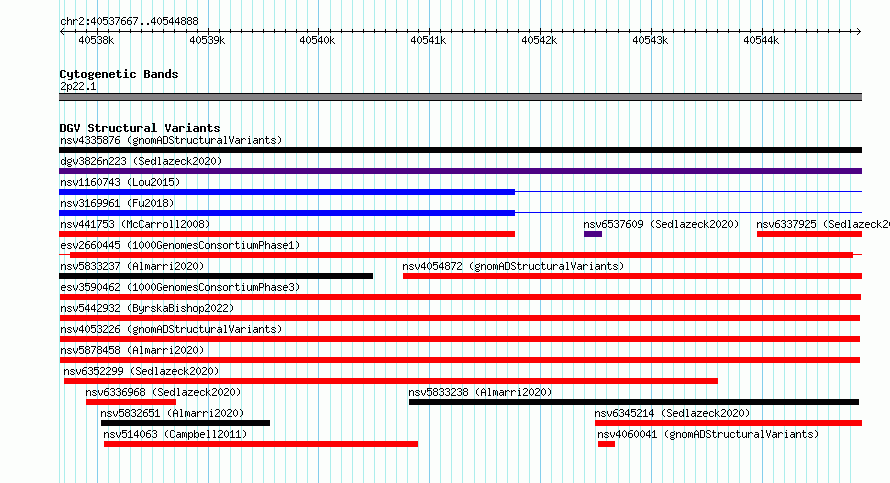Open esv2660445 1000GenomesConsortiumPhase1 label
890x483 pixels.
(180, 245)
